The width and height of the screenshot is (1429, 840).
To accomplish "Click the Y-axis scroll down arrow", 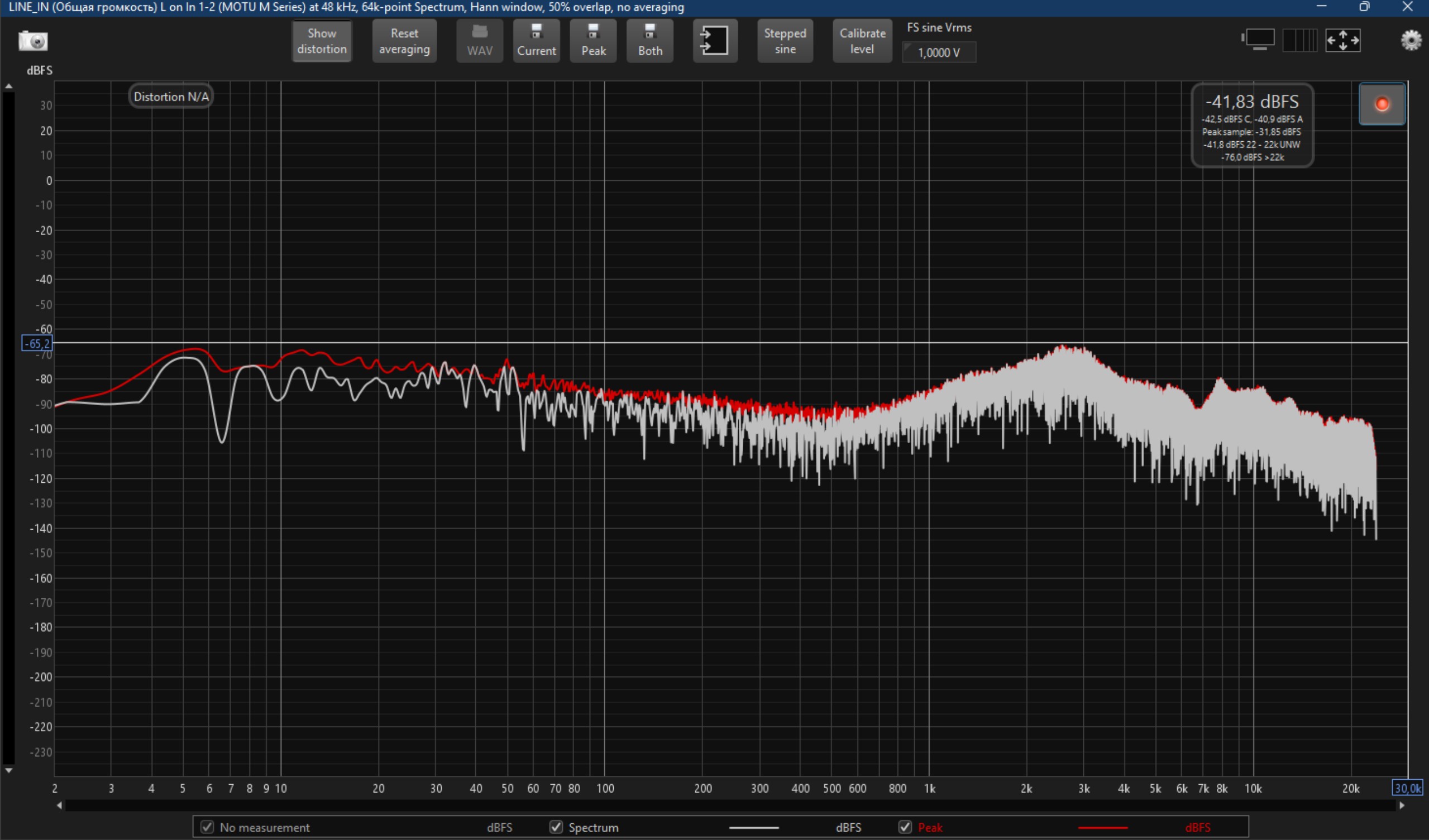I will click(x=8, y=770).
